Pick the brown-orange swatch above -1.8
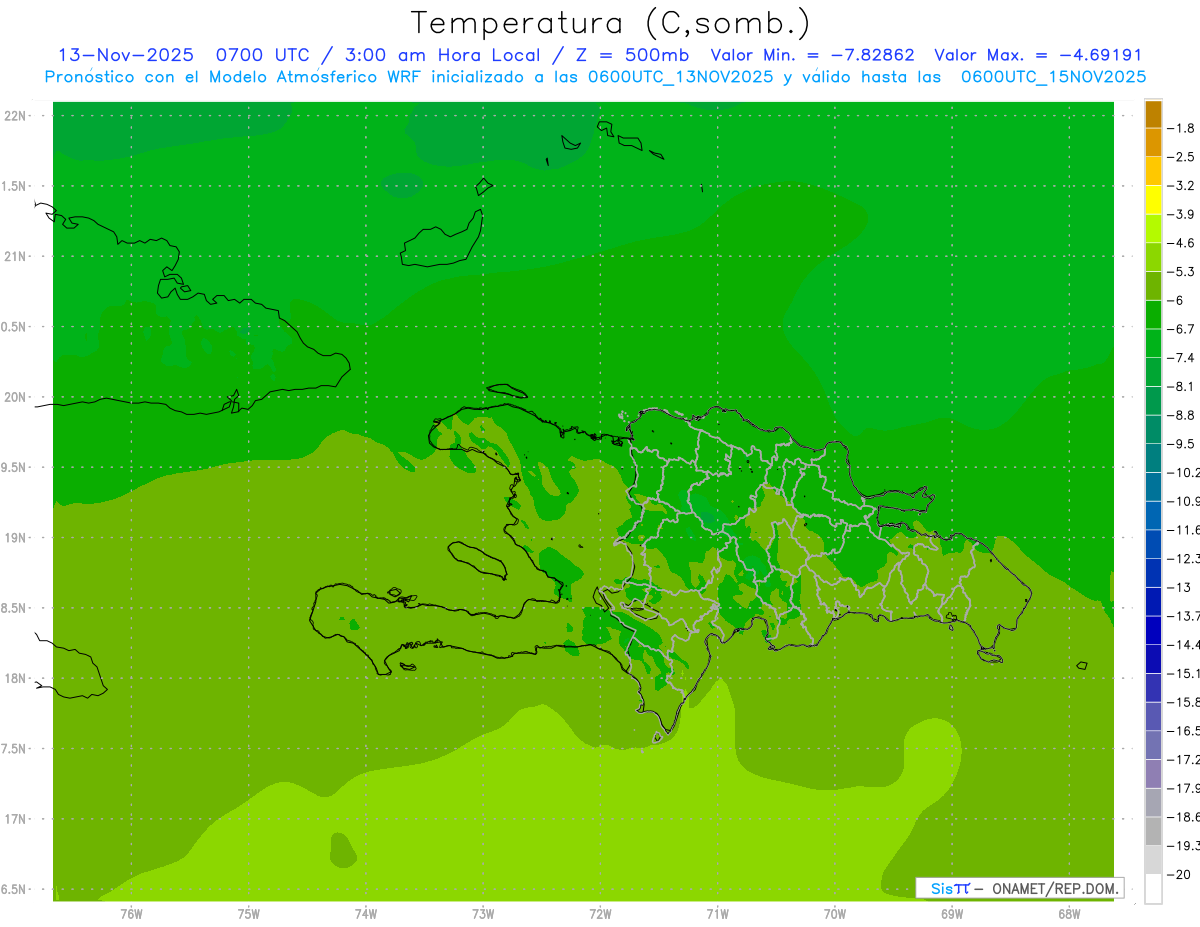 pos(1153,114)
